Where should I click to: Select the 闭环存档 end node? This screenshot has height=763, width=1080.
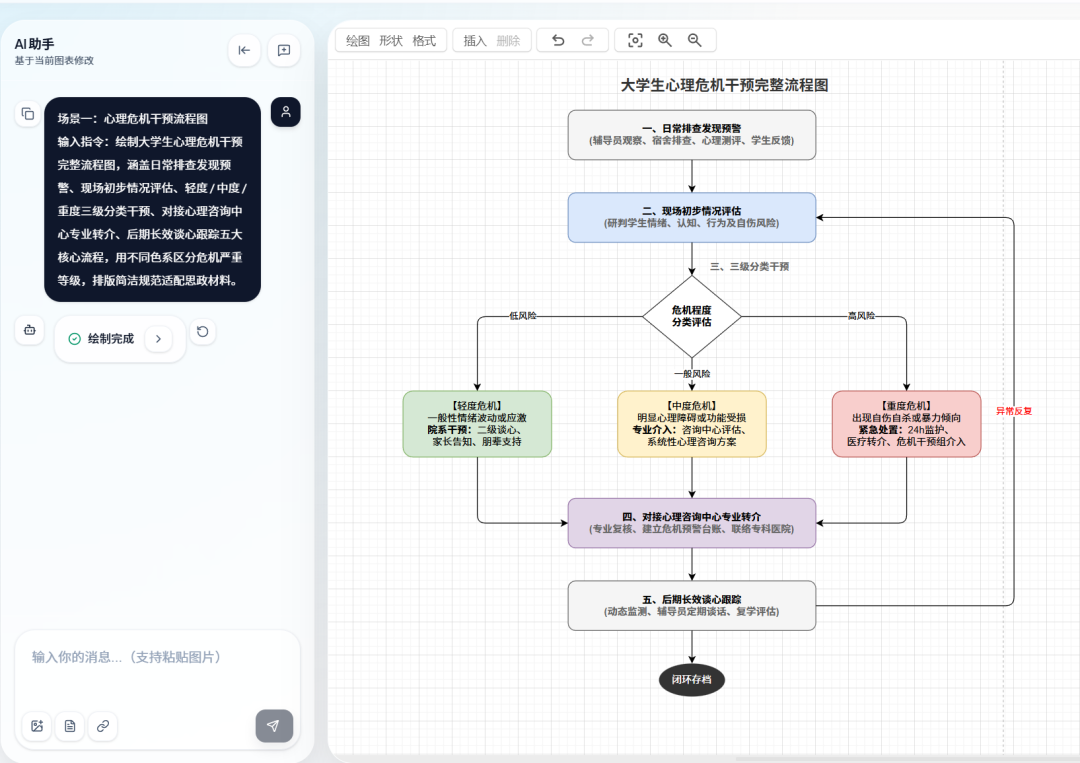pyautogui.click(x=692, y=680)
